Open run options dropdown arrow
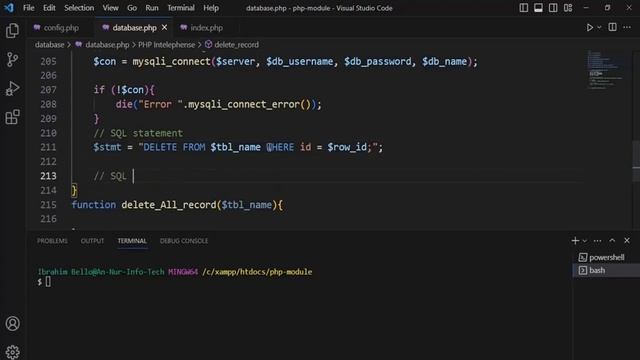Screen dimensions: 640x360 (x=599, y=27)
